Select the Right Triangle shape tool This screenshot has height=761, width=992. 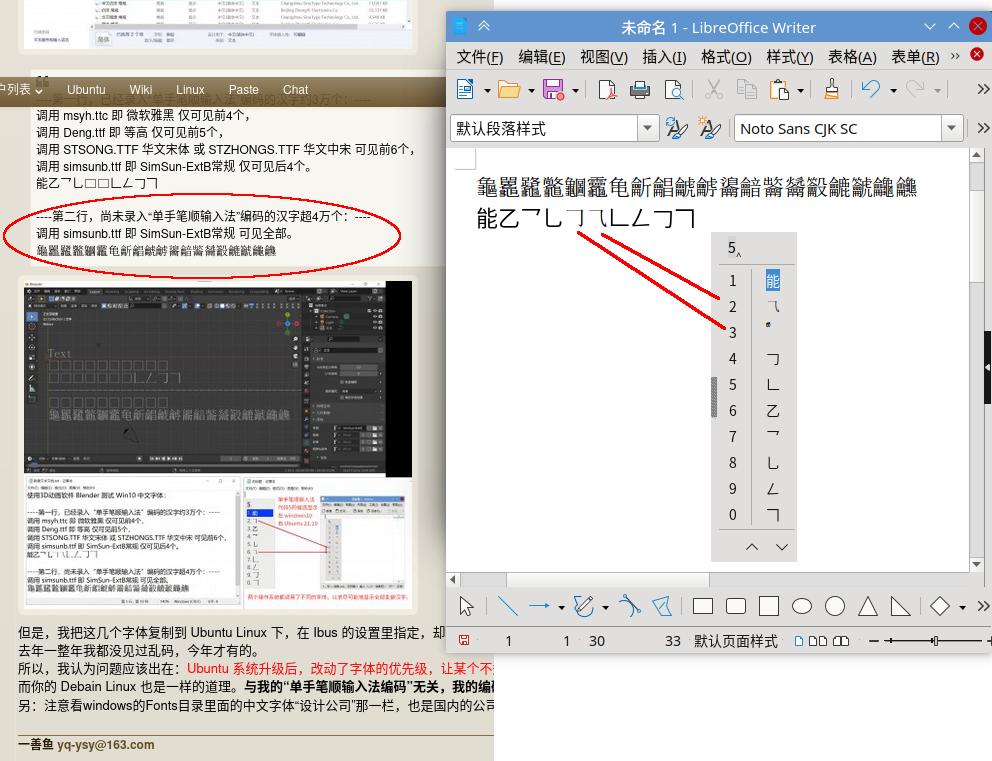pyautogui.click(x=900, y=606)
